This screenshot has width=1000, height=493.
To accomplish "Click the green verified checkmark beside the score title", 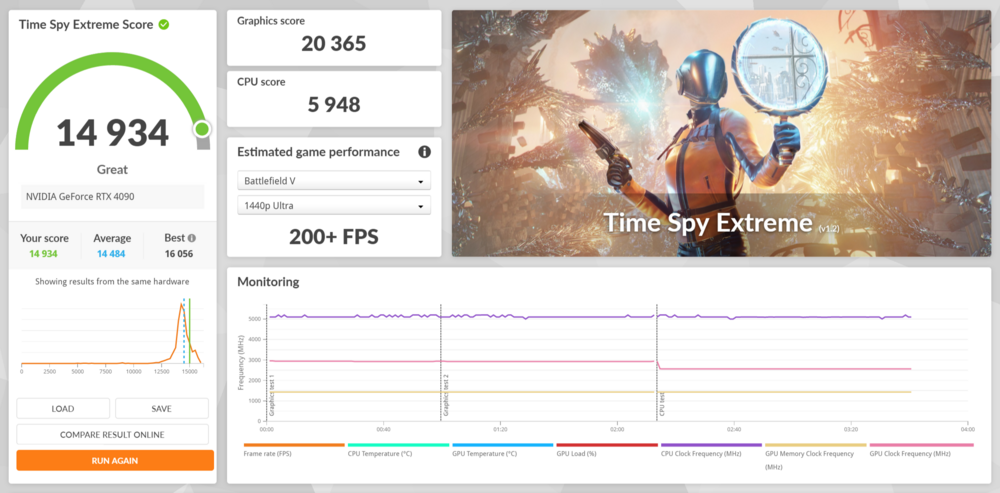I will click(x=164, y=24).
